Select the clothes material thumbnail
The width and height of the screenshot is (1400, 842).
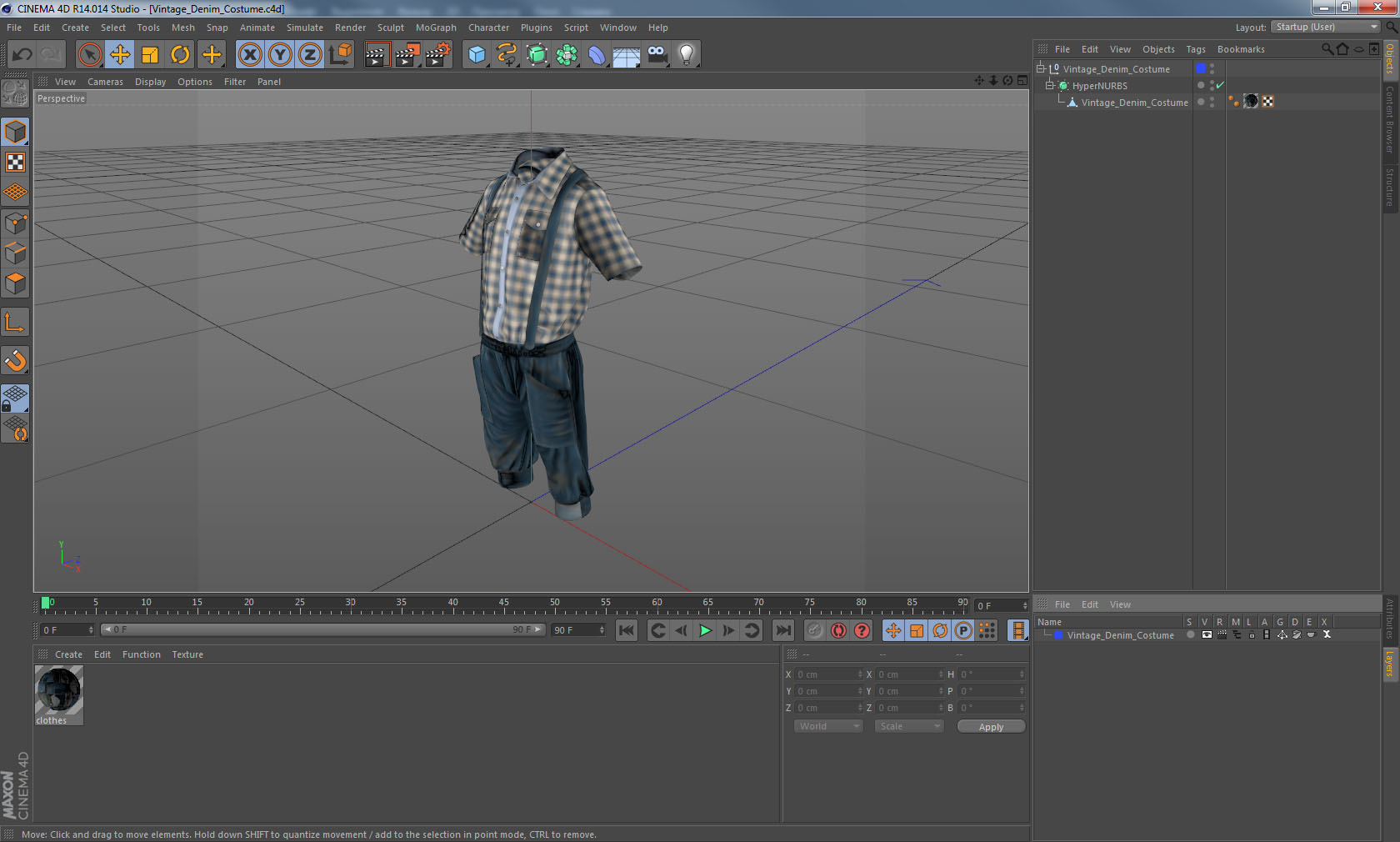tap(58, 691)
